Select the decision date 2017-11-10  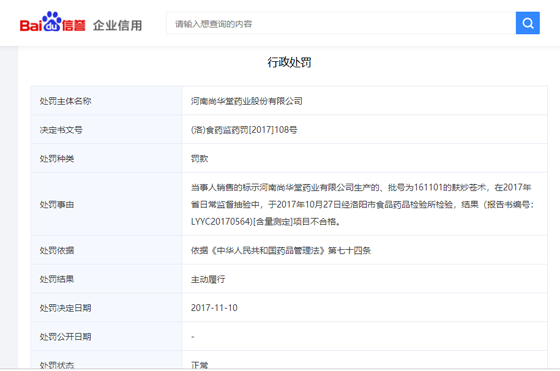(214, 308)
